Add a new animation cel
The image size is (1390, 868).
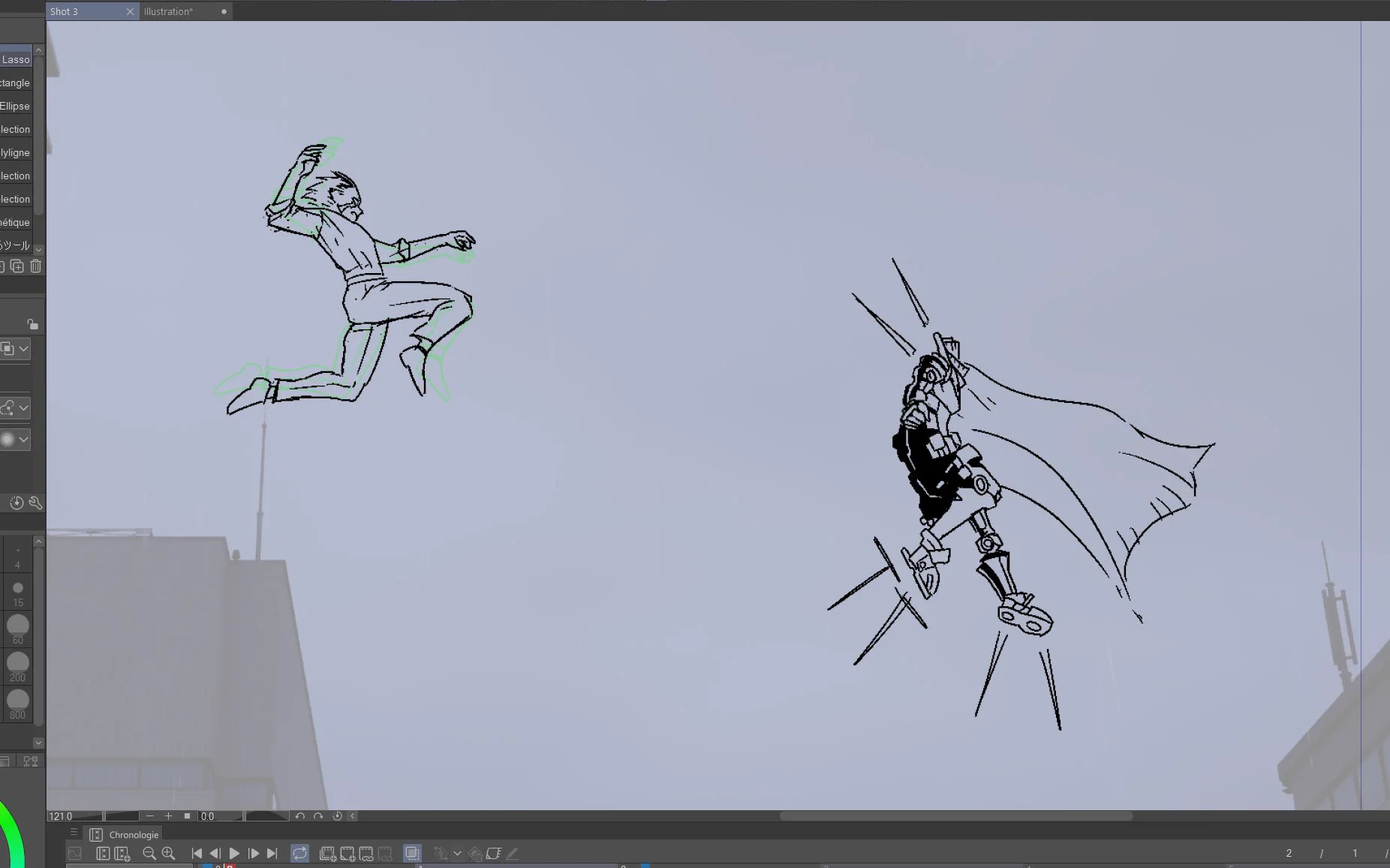point(347,853)
